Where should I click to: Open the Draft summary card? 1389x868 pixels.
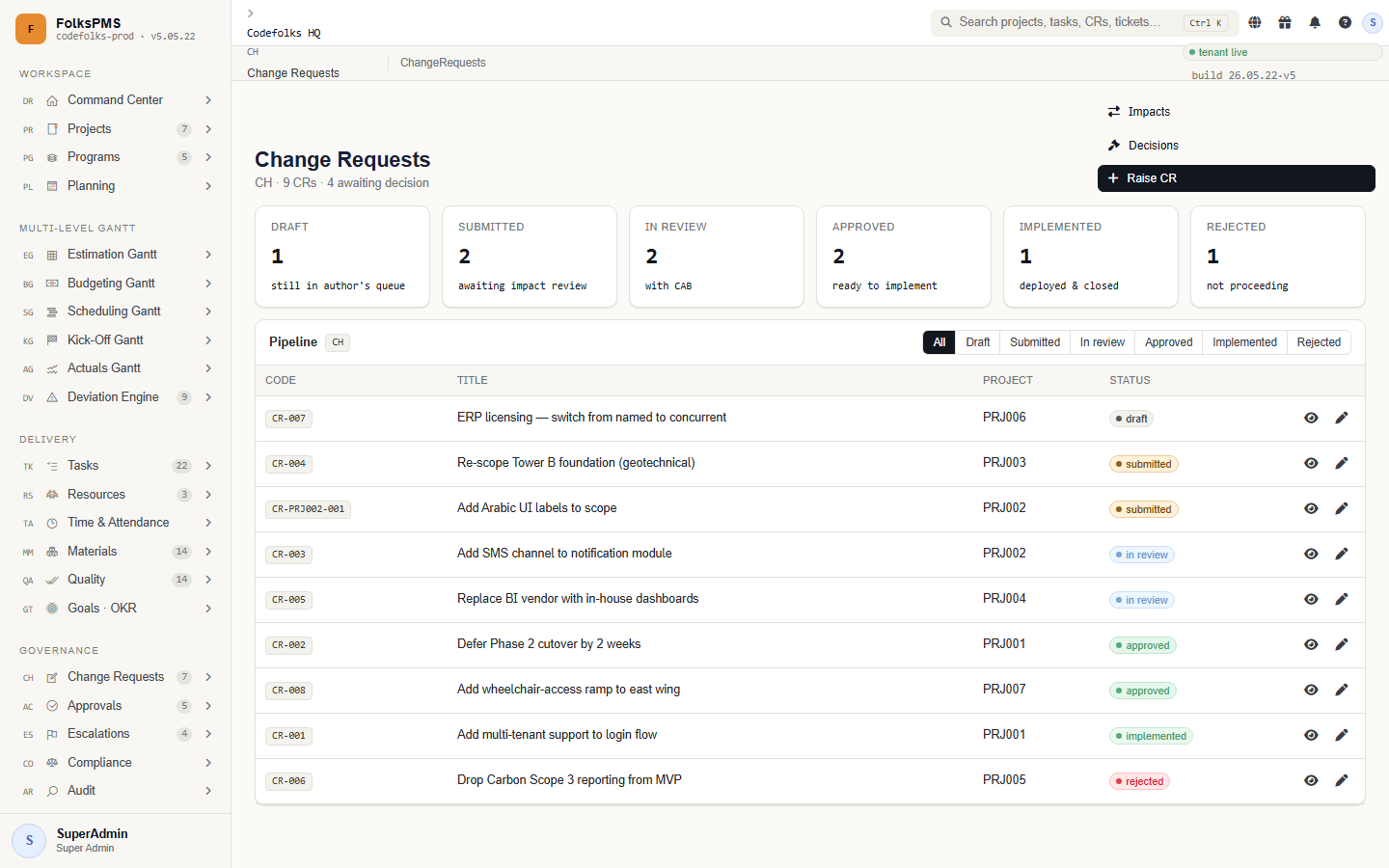(x=342, y=257)
